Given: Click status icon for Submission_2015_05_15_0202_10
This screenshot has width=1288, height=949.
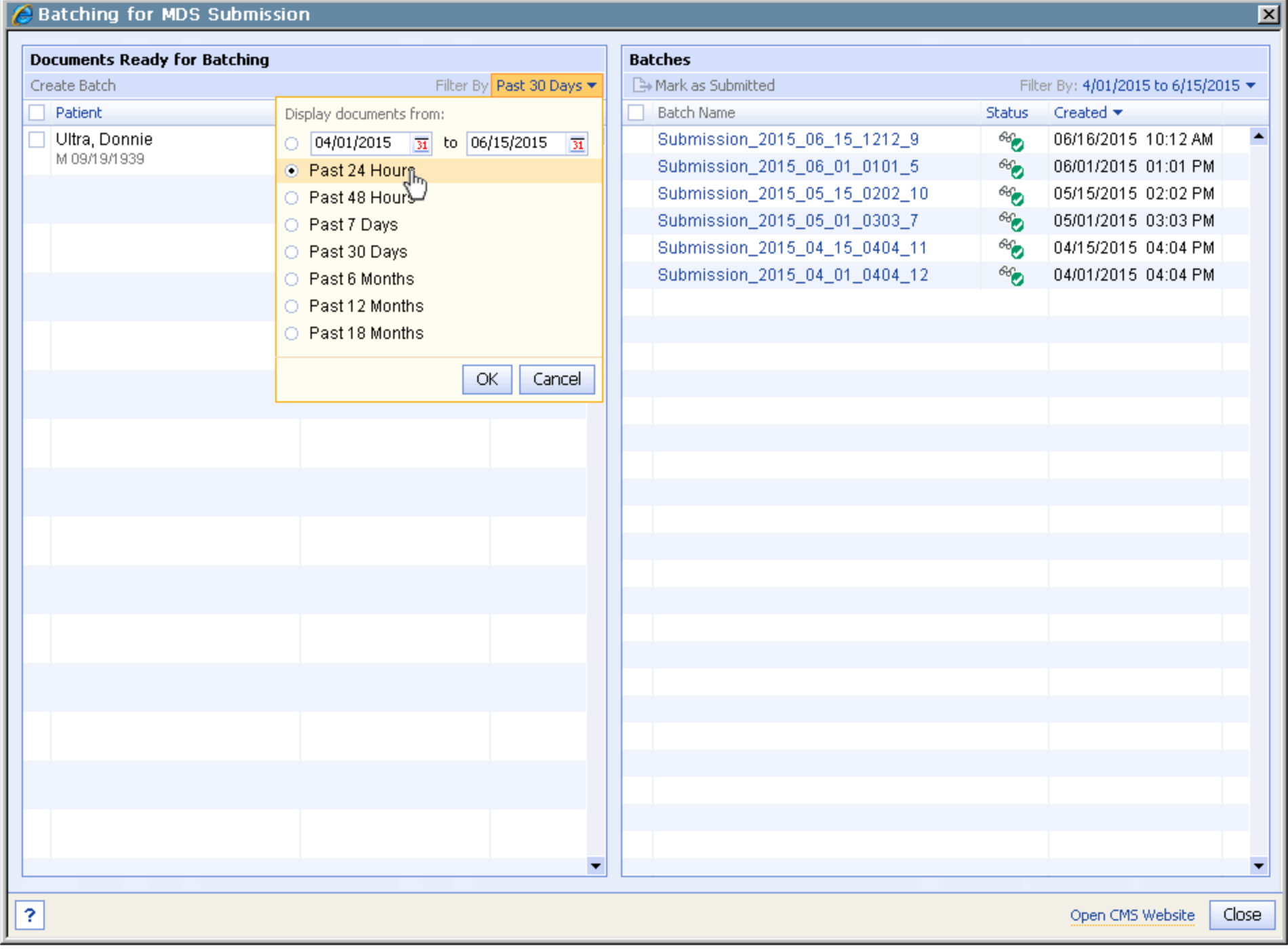Looking at the screenshot, I should (1010, 195).
